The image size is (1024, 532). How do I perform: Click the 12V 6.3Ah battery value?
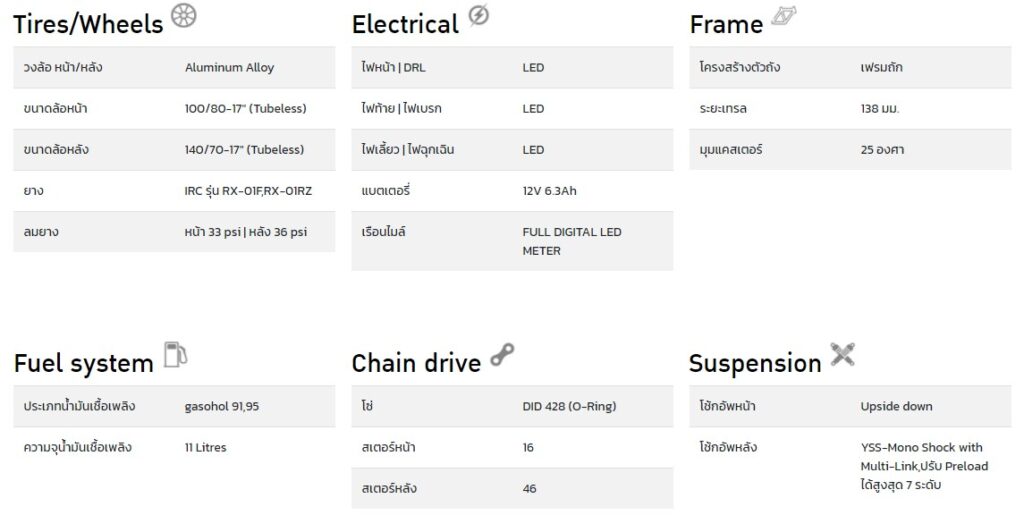point(549,191)
